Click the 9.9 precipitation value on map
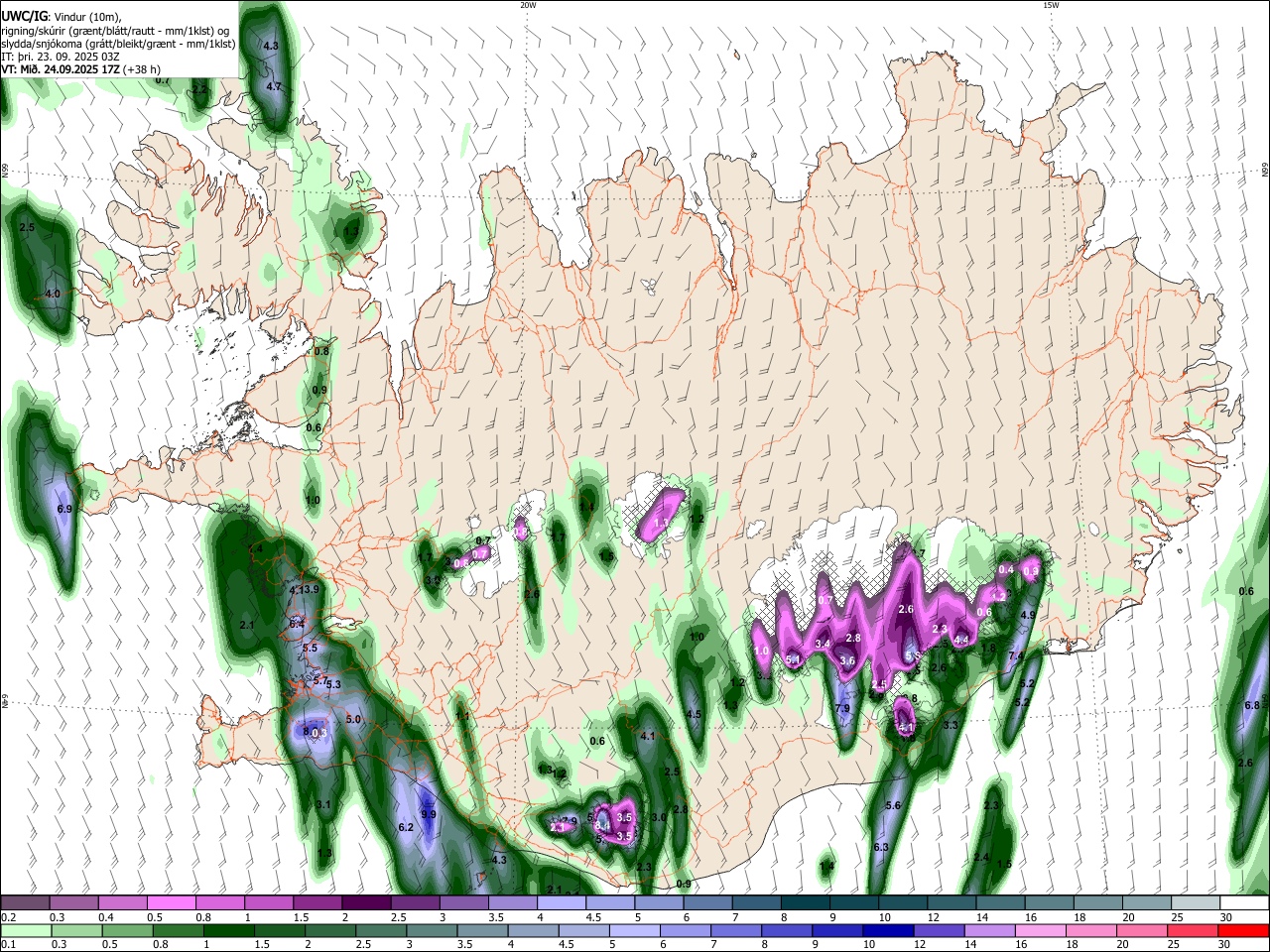Screen dimensions: 1270x952 429,814
